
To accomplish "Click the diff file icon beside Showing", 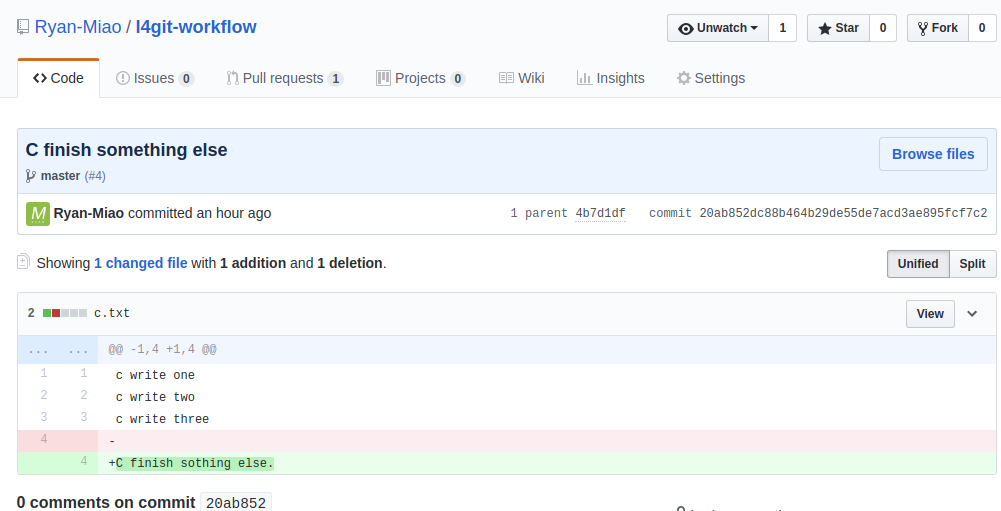I will (x=23, y=261).
